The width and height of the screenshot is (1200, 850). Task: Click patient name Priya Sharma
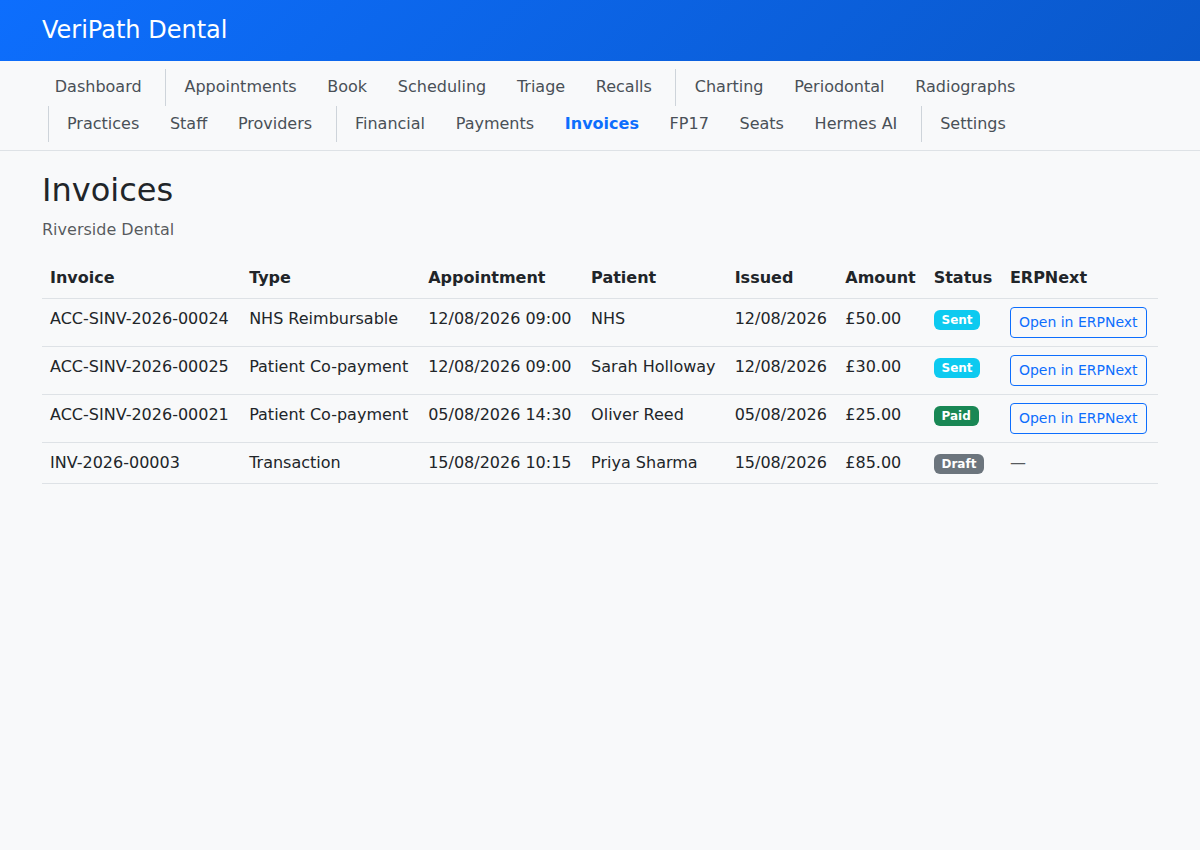(644, 463)
